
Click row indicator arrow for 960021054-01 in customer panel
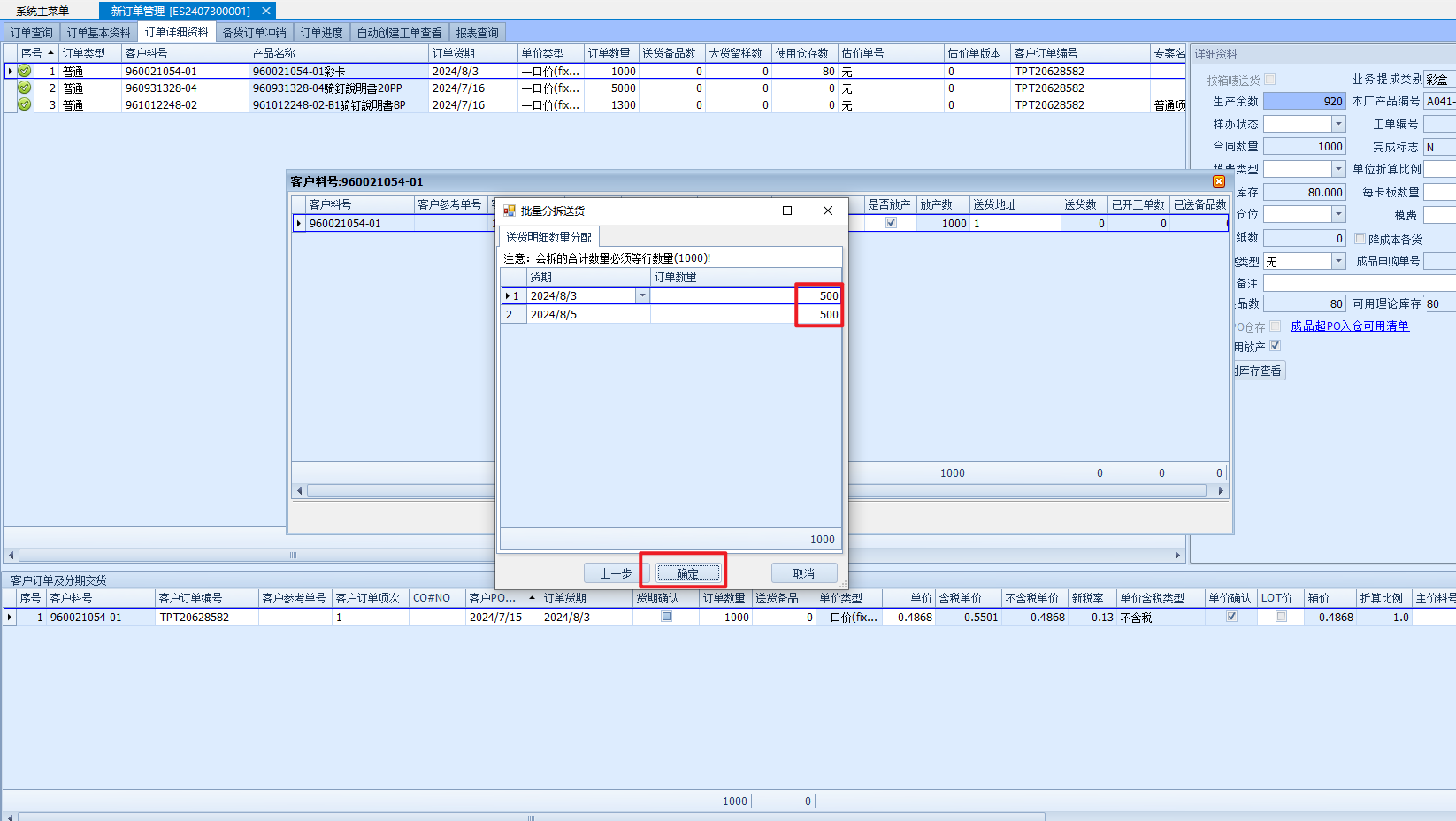[299, 223]
